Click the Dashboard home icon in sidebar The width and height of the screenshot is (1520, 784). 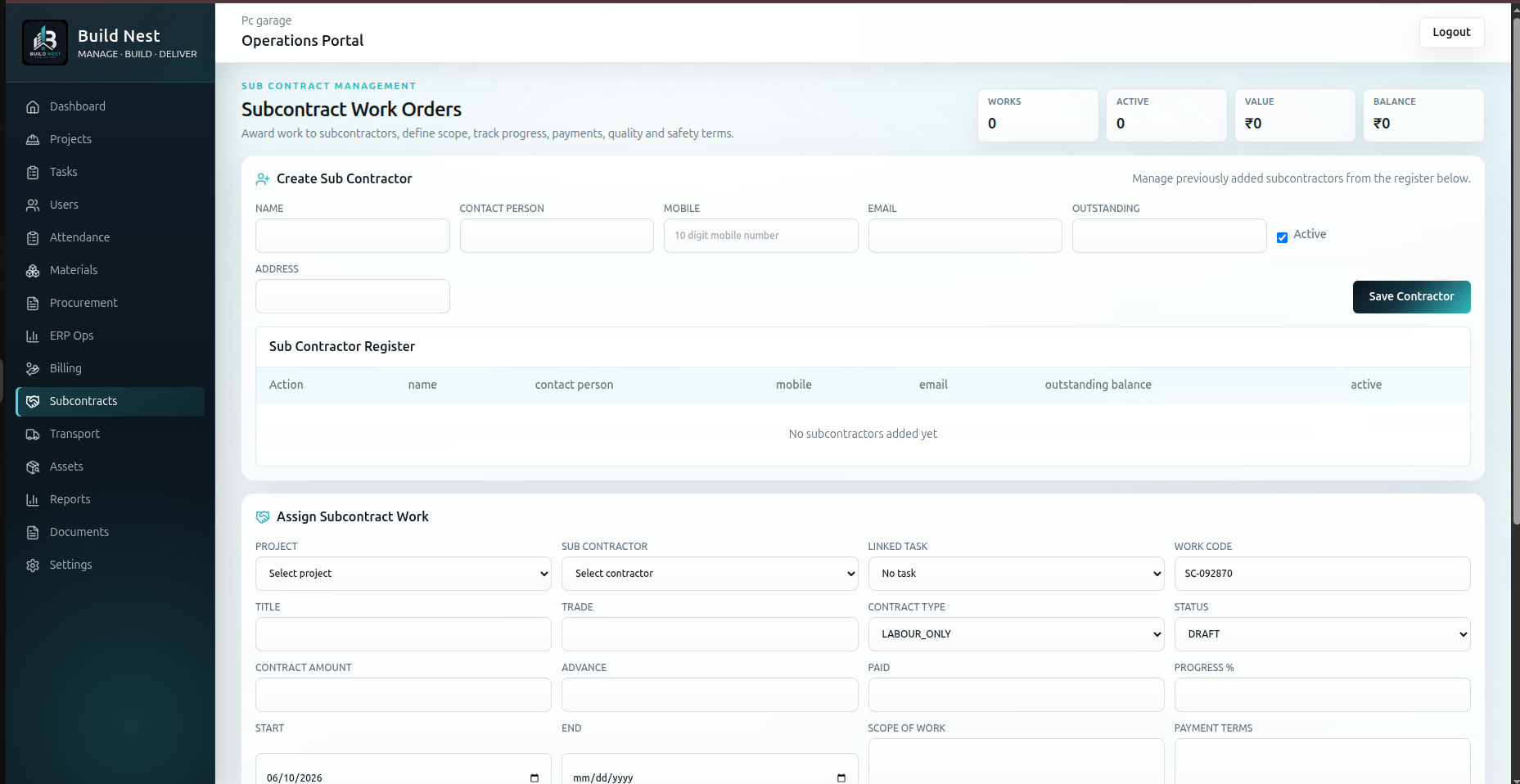coord(33,106)
